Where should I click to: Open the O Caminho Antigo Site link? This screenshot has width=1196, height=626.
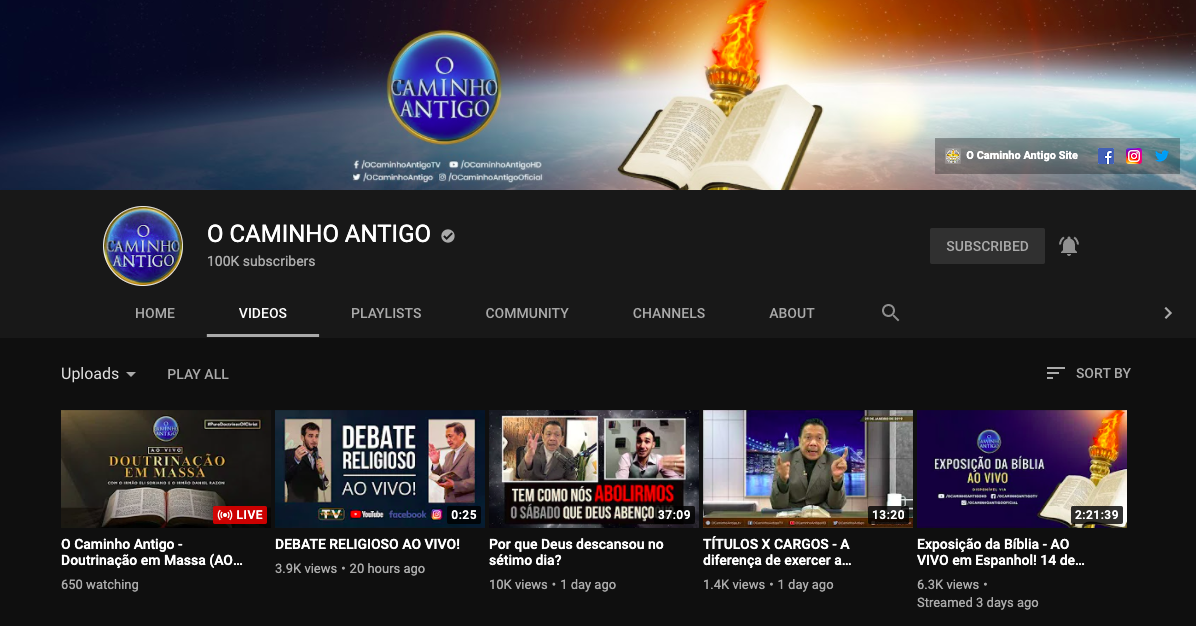pos(1011,156)
